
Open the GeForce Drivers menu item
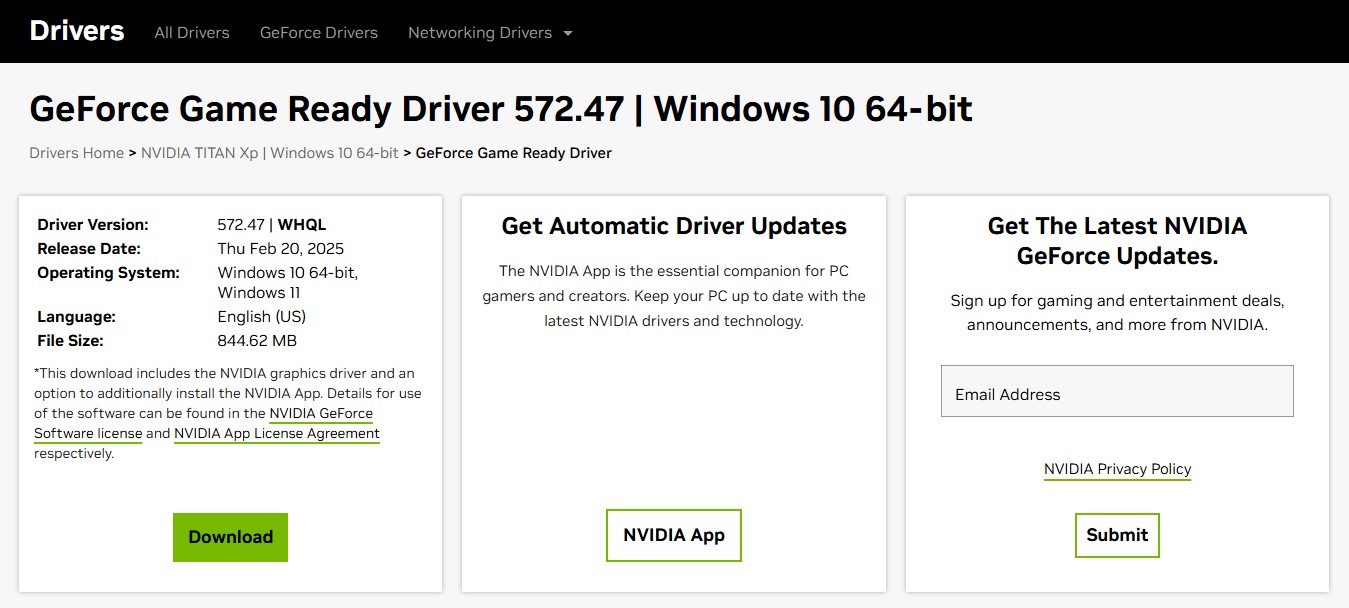tap(319, 32)
